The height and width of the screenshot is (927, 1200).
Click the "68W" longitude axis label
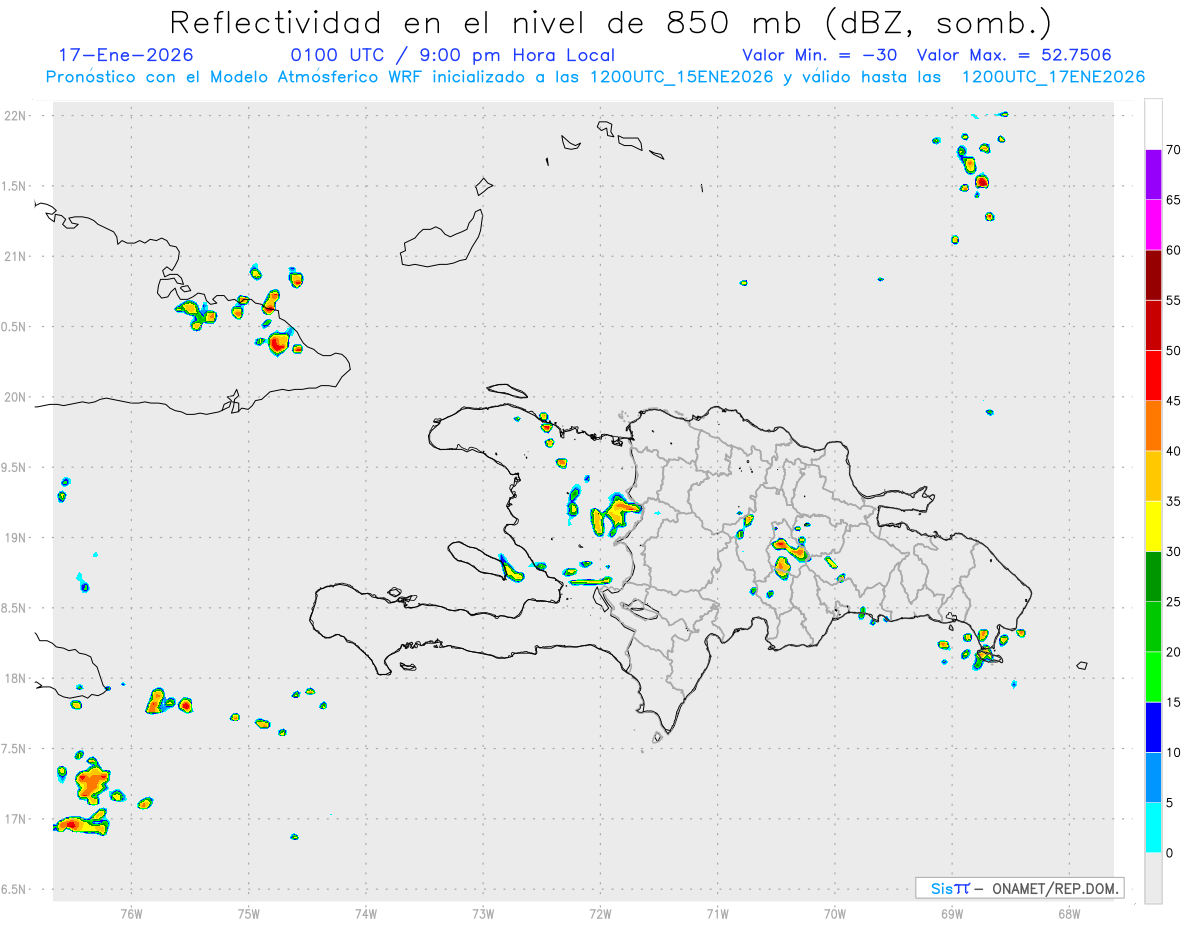(1069, 912)
